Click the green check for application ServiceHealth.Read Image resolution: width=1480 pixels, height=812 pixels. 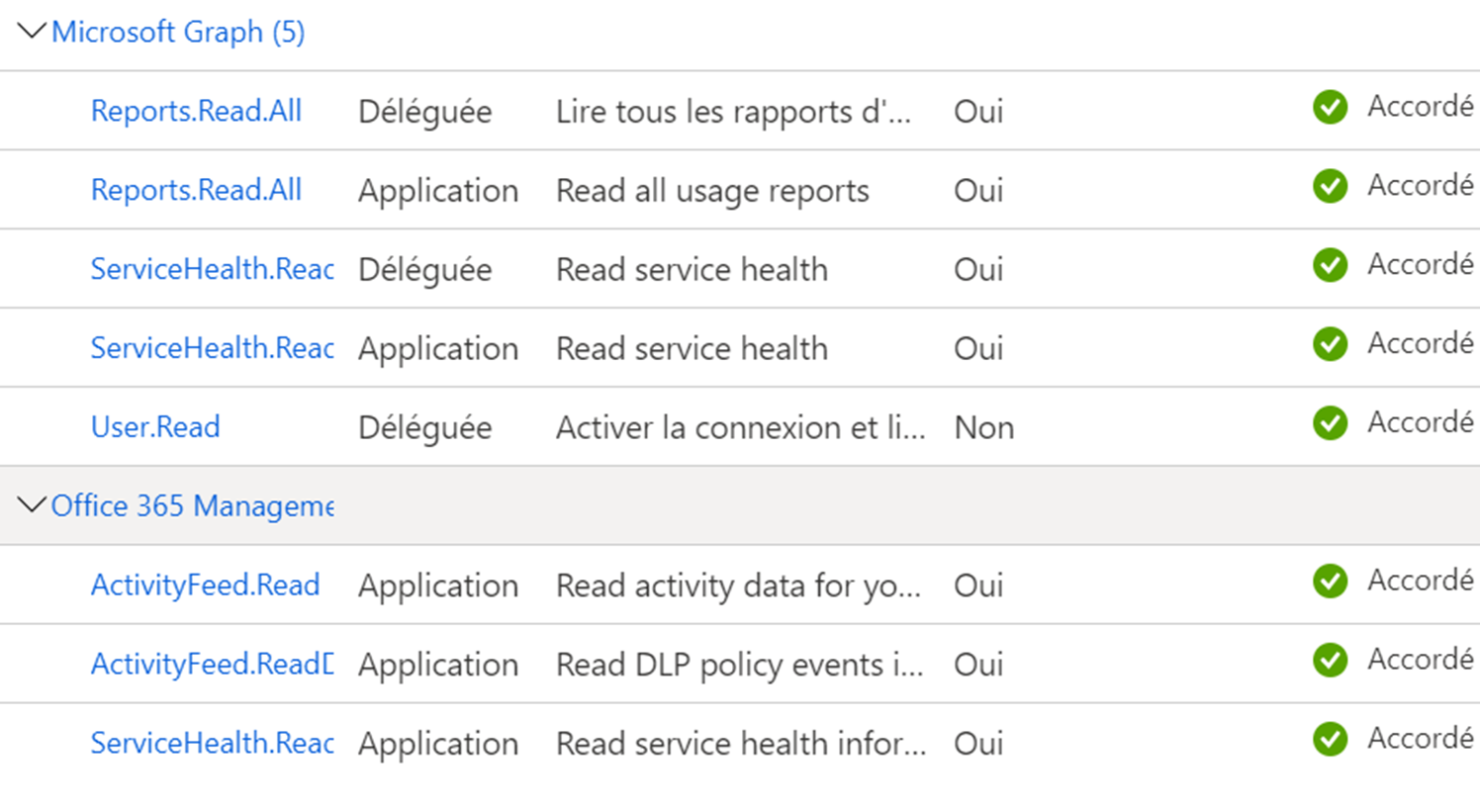pos(1330,344)
